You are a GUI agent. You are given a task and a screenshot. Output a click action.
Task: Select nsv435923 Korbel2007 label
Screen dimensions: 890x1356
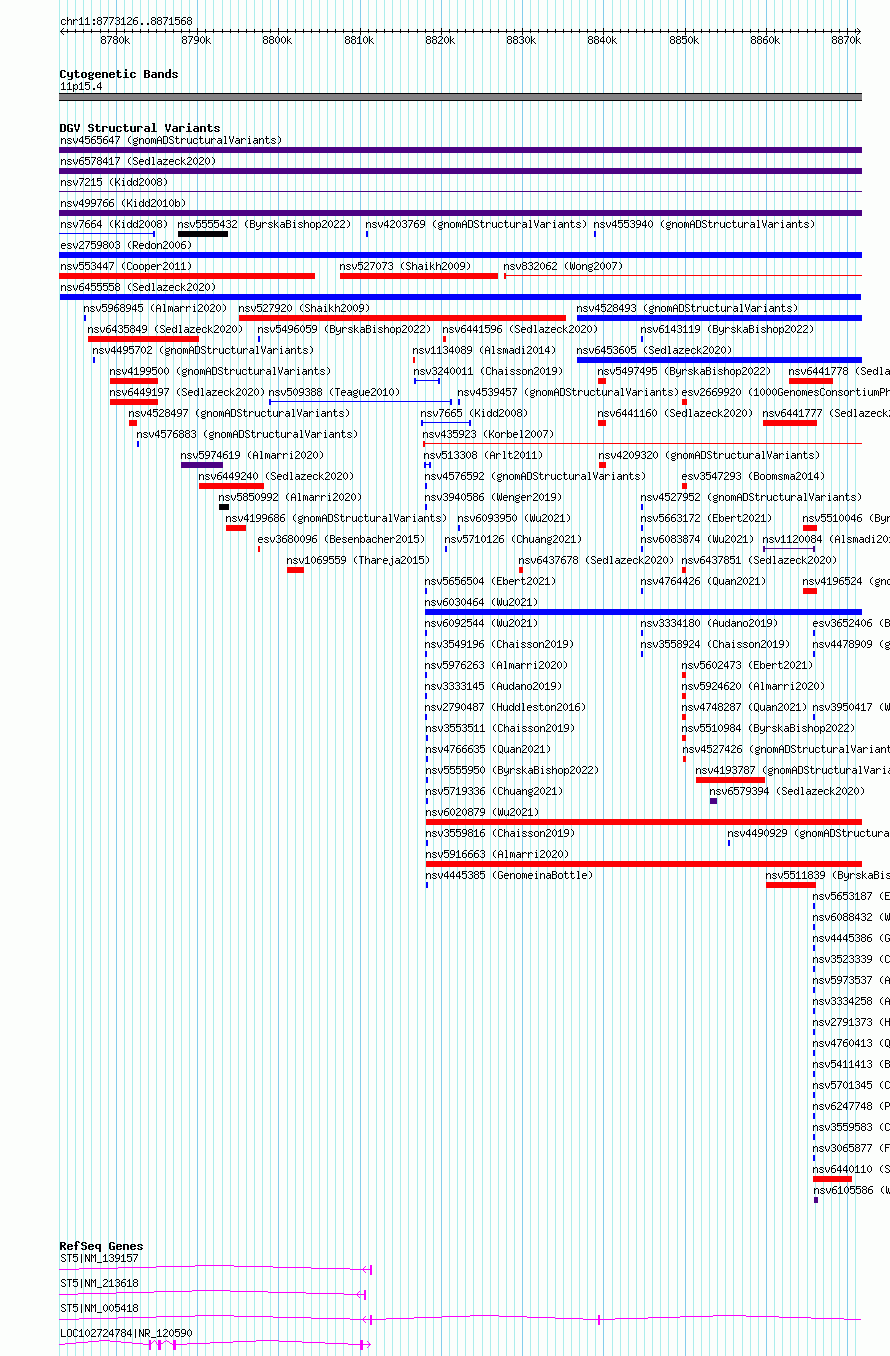pos(488,434)
